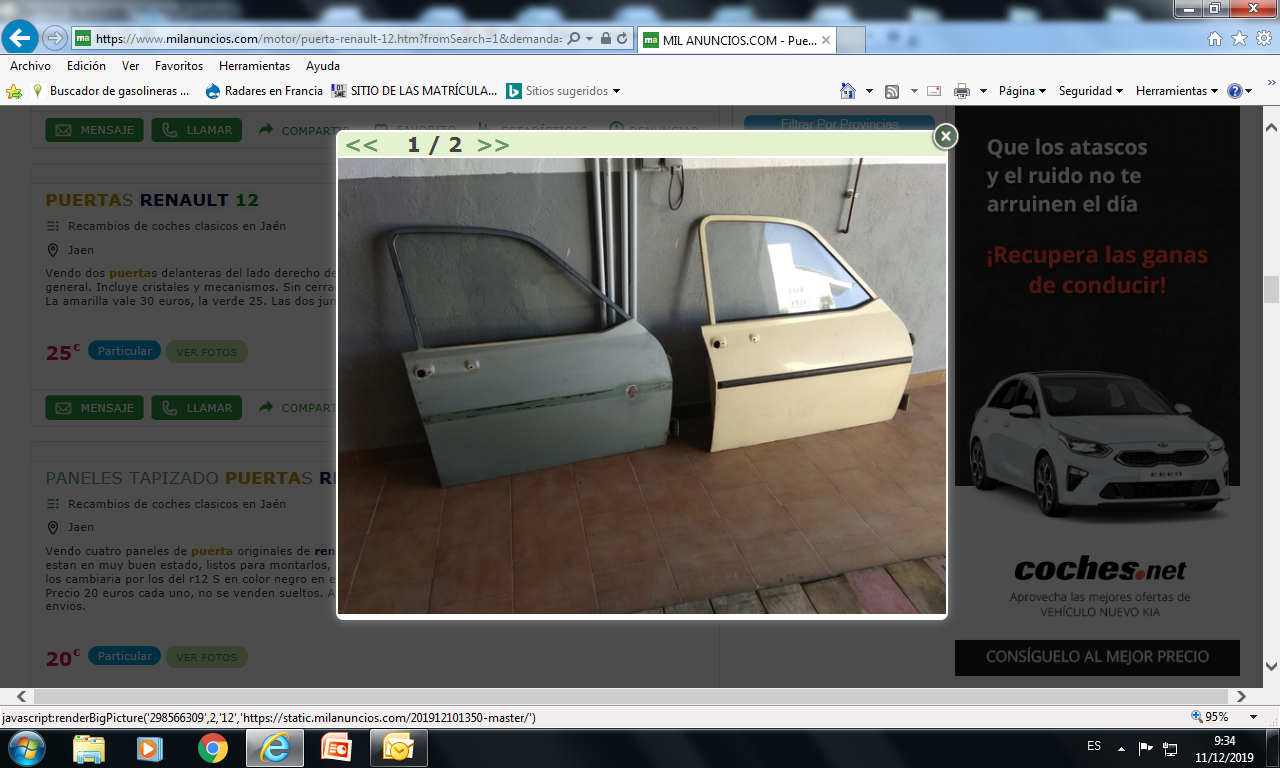Go to previous photo in gallery

pos(361,145)
